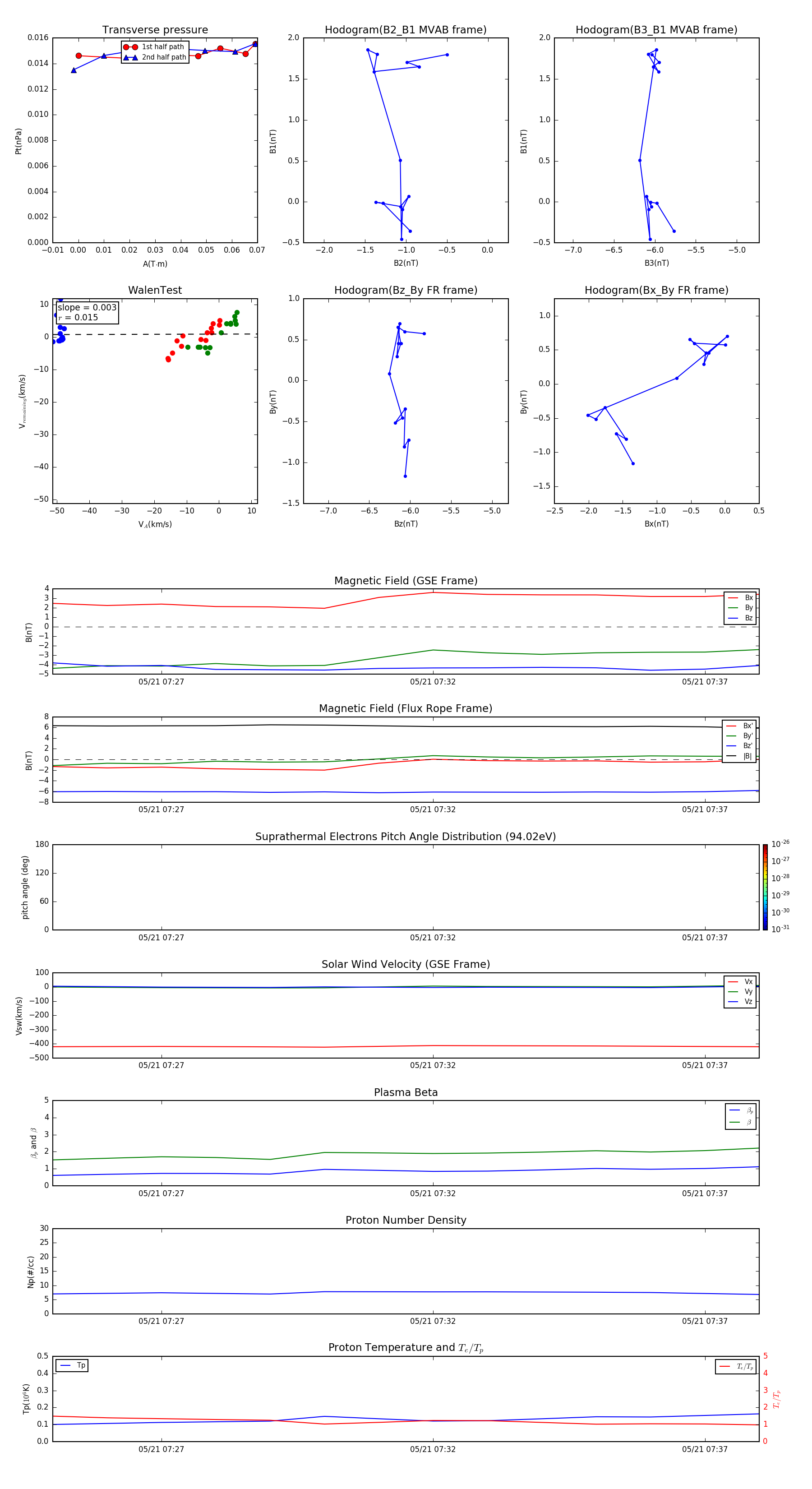The height and width of the screenshot is (1489, 812).
Task: Select the "slope = 0.003" annotation
Action: tap(87, 308)
